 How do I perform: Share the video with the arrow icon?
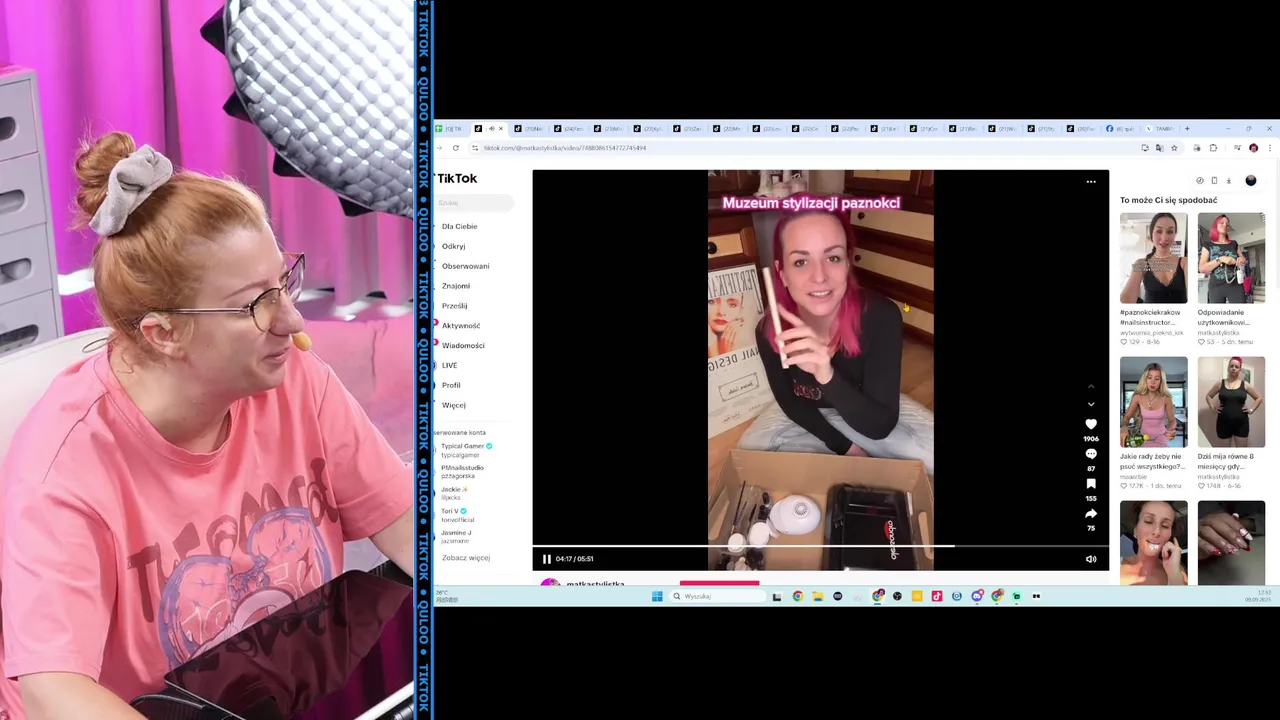[x=1091, y=514]
